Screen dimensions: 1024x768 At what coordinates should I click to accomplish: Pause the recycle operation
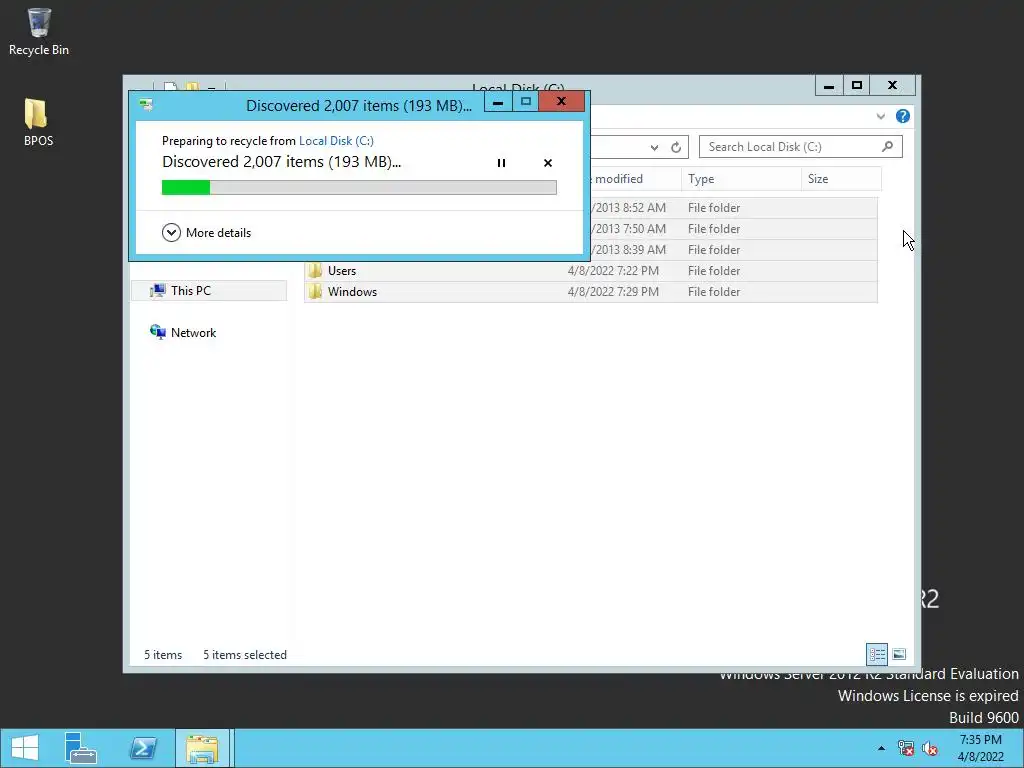tap(501, 163)
